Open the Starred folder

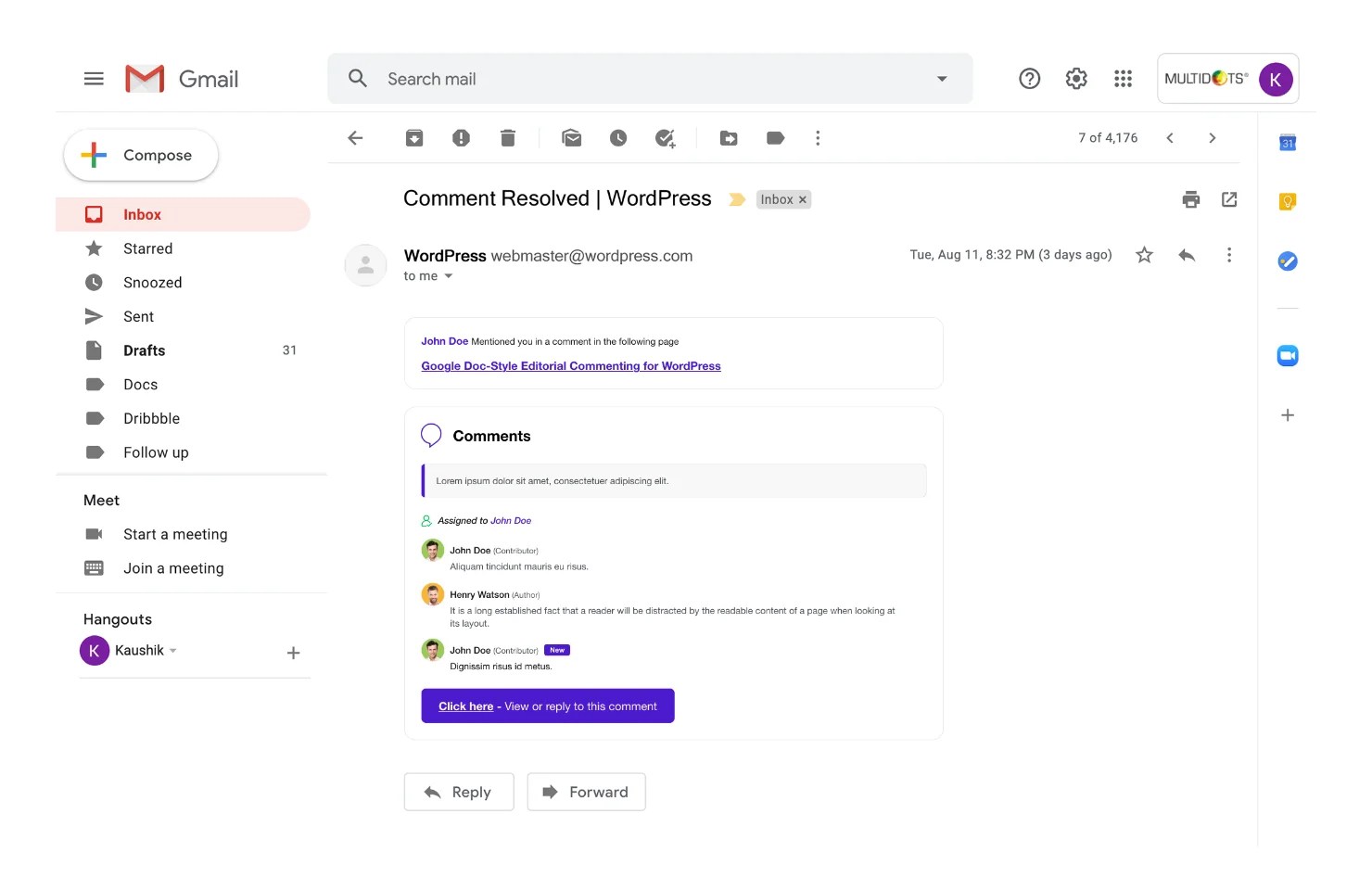(x=183, y=248)
